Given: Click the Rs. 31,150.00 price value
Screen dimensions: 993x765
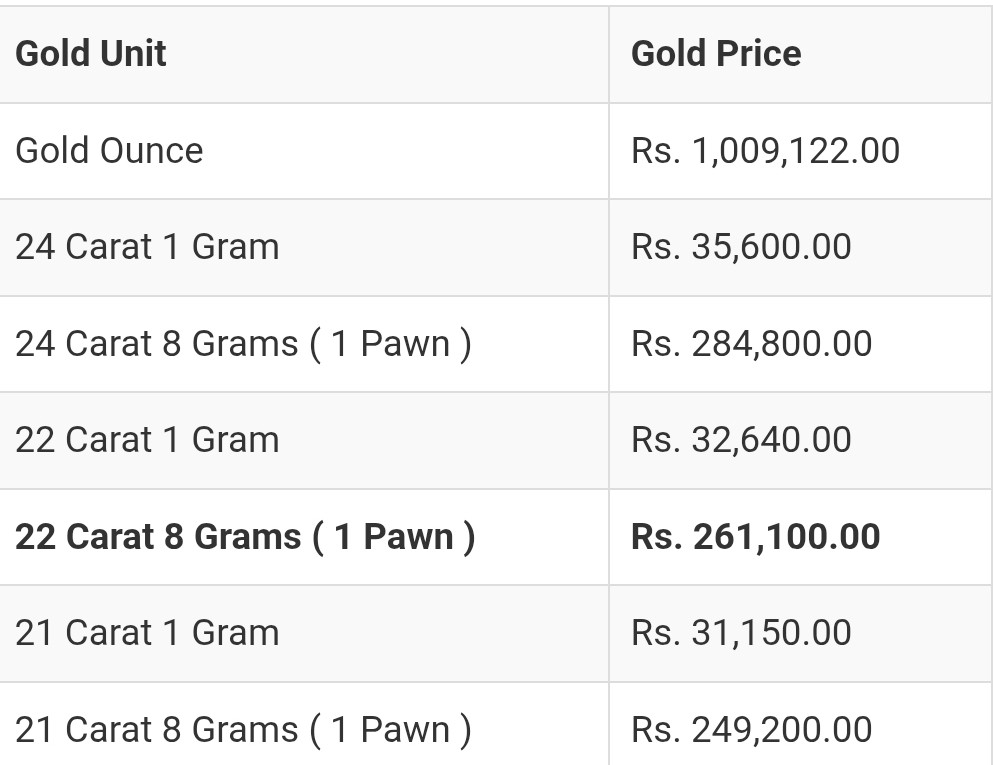Looking at the screenshot, I should point(741,633).
